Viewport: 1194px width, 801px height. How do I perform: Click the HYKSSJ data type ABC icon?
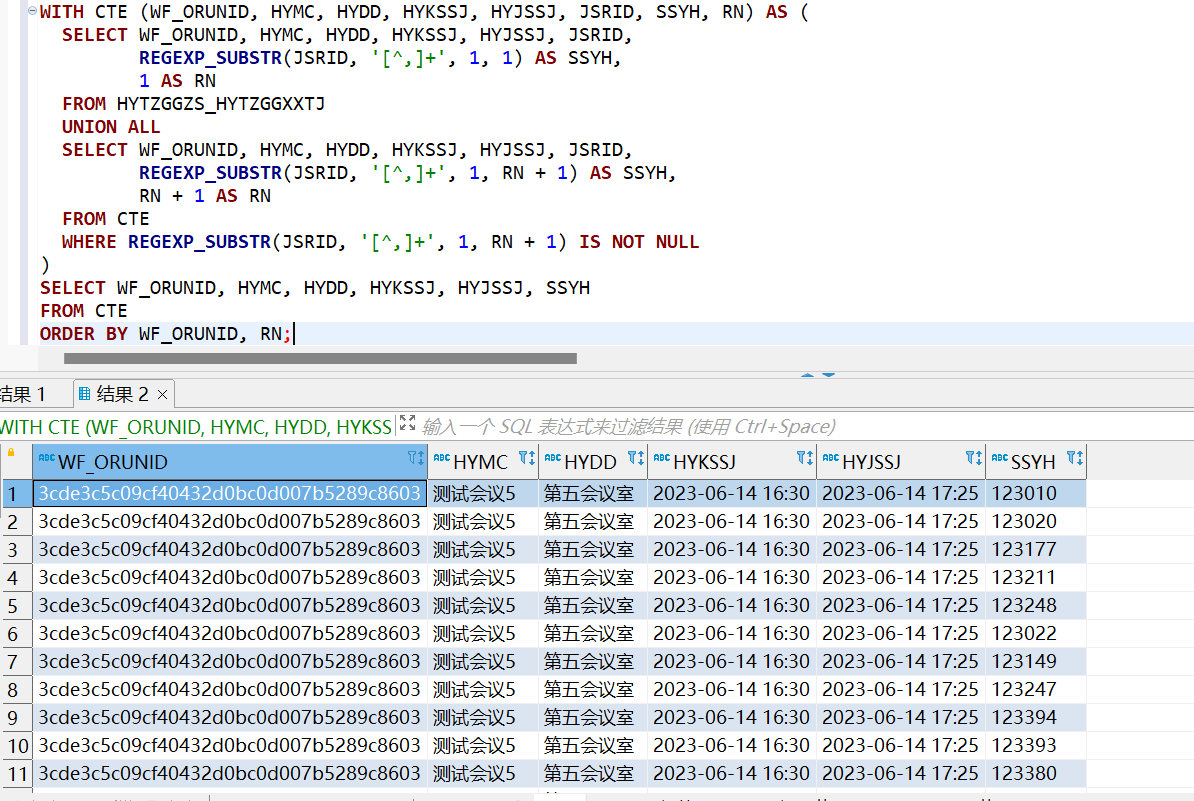(x=662, y=458)
